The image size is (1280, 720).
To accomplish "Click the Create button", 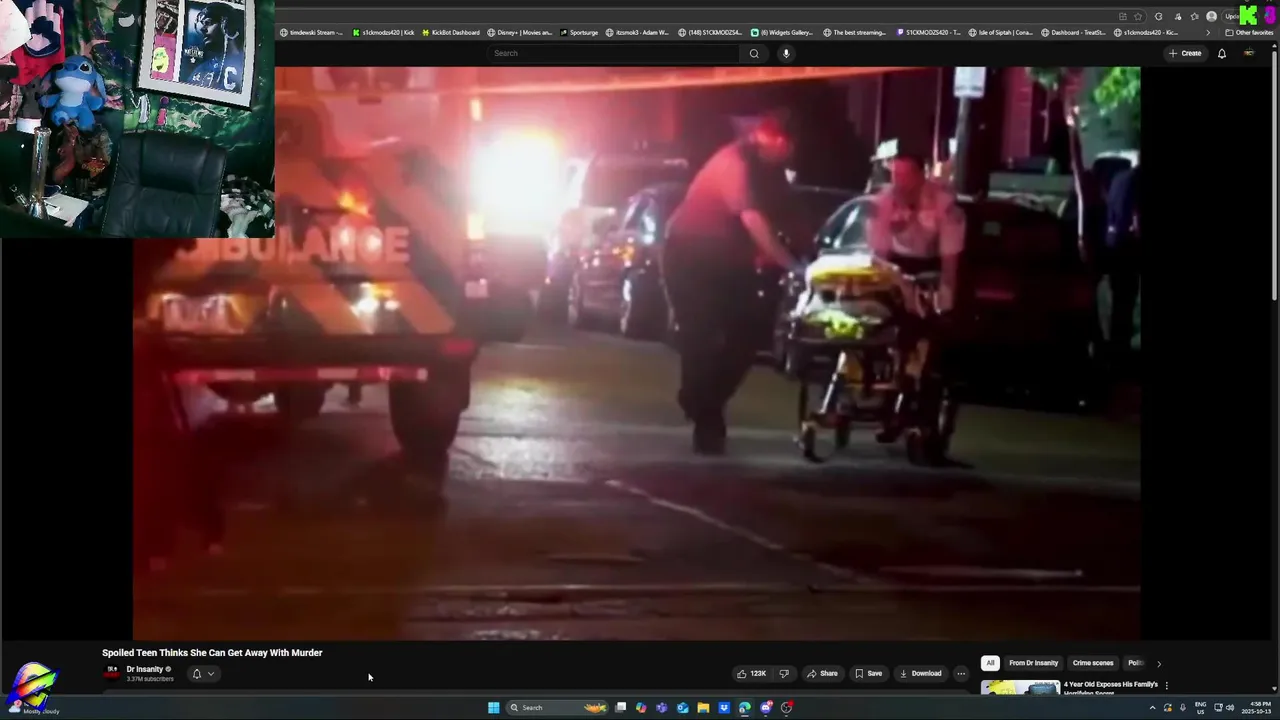I will [1185, 53].
